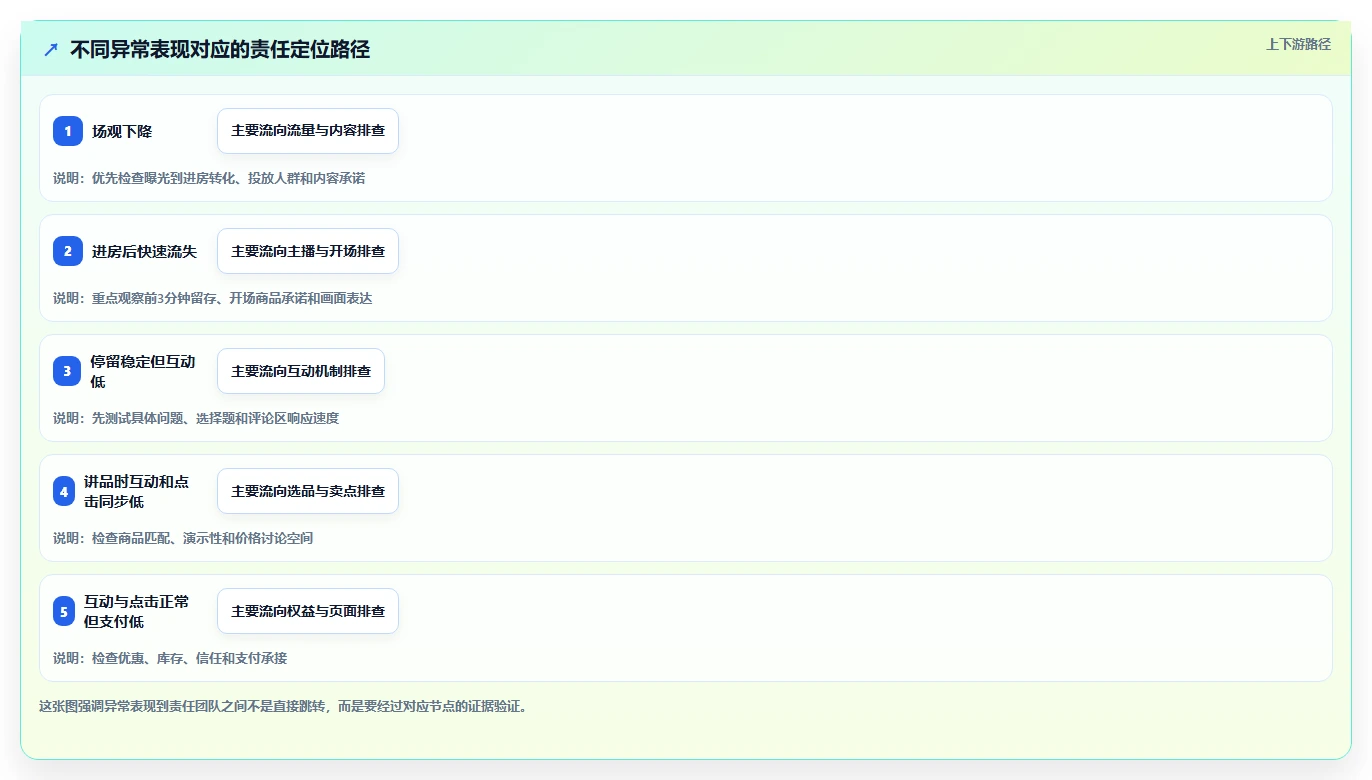Select the 互动与点击正常但支付低 label
This screenshot has width=1372, height=780.
point(137,611)
